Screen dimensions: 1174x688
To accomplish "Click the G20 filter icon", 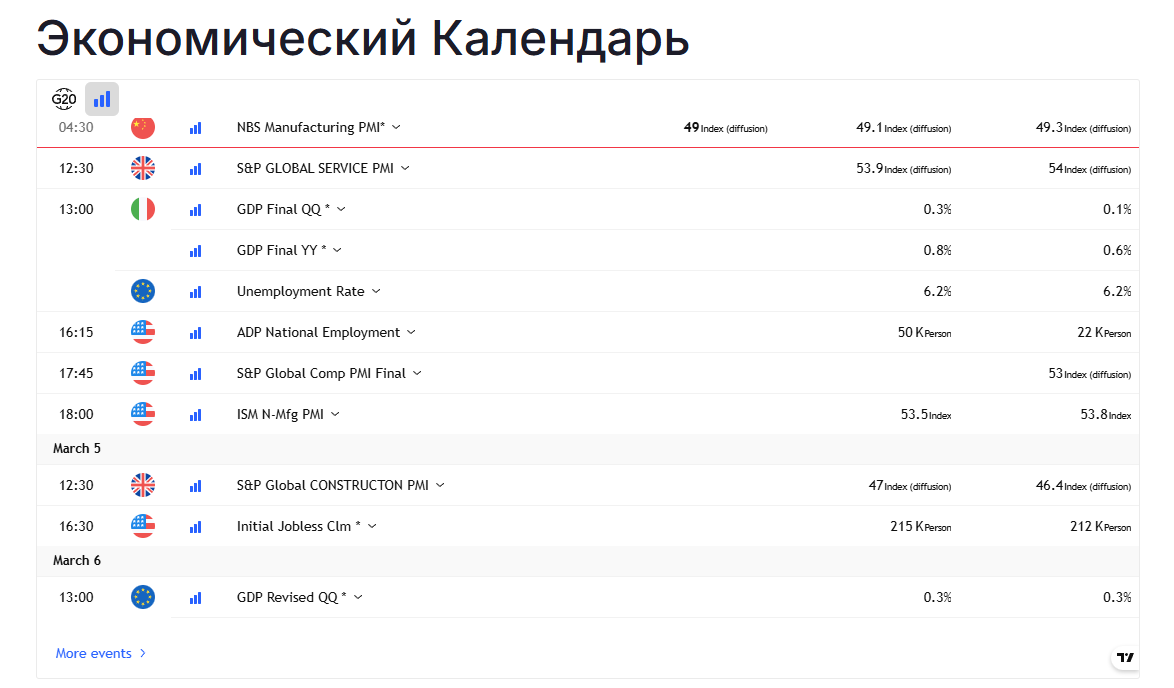I will tap(64, 98).
